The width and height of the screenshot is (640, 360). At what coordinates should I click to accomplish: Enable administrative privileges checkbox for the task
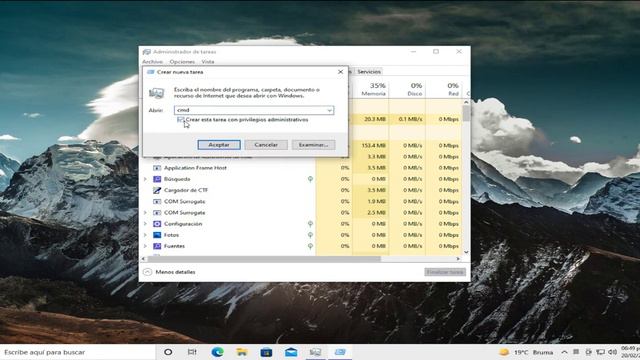click(181, 120)
